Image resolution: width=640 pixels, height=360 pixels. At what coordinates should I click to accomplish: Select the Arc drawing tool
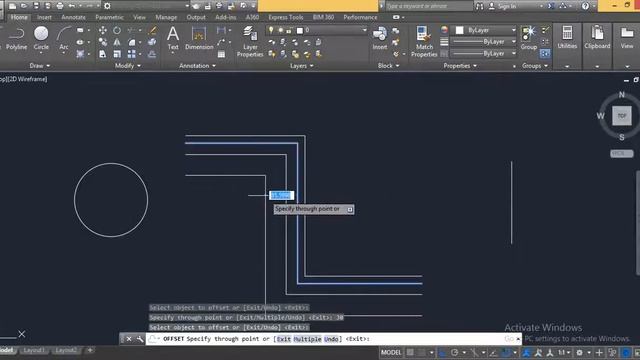[x=64, y=38]
